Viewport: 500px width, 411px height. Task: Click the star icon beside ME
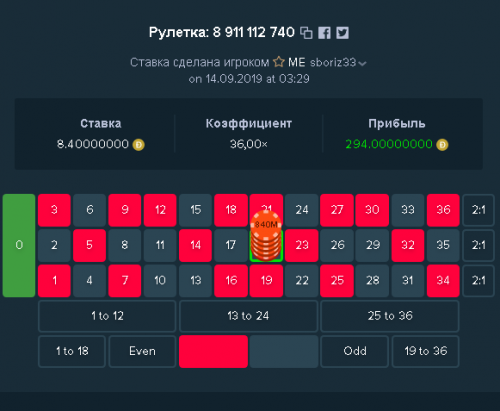(x=279, y=62)
